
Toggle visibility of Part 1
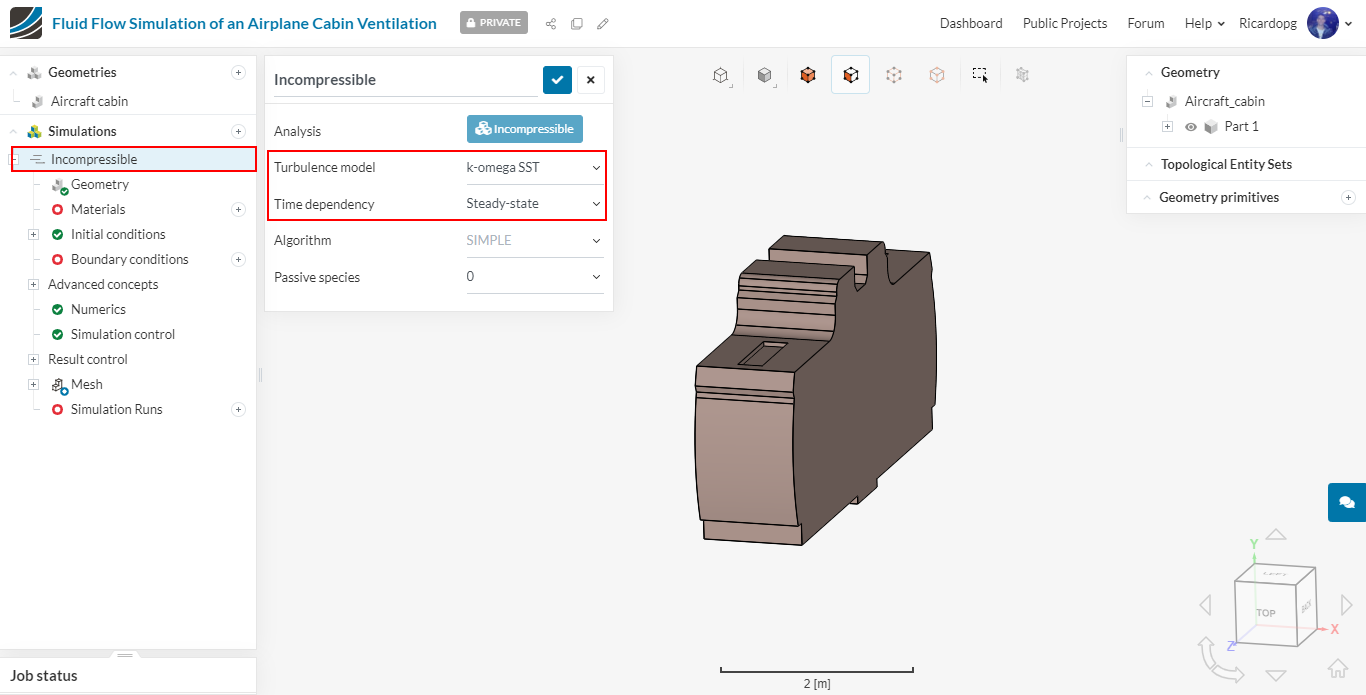click(x=1191, y=127)
